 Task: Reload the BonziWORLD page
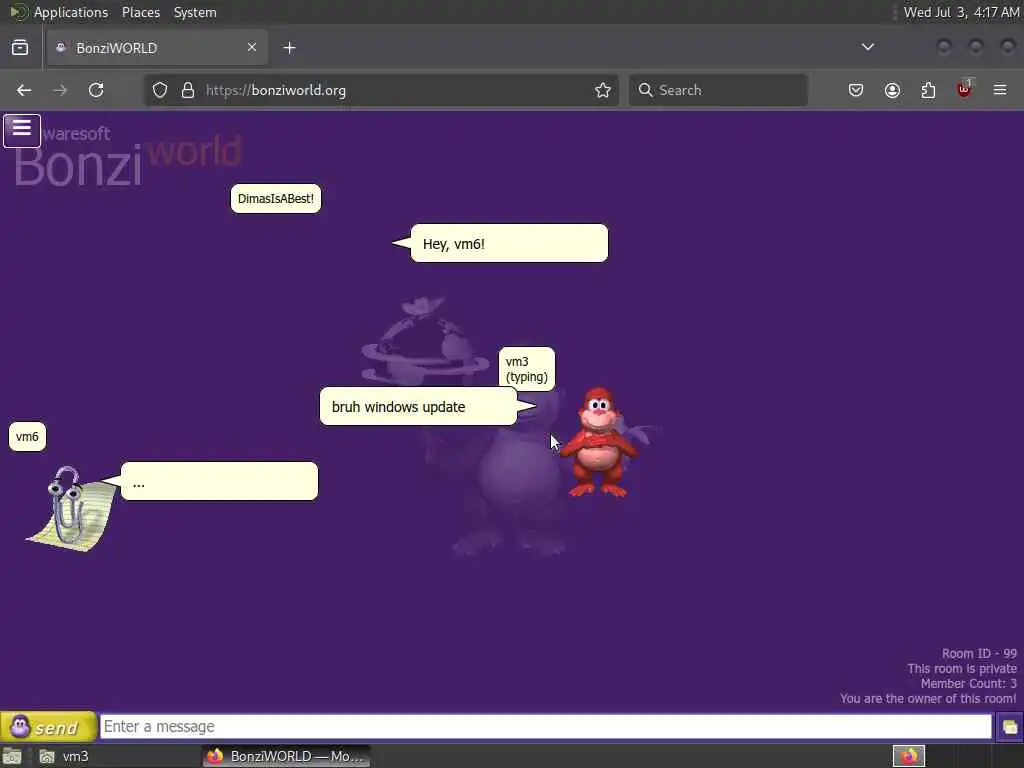coord(96,90)
